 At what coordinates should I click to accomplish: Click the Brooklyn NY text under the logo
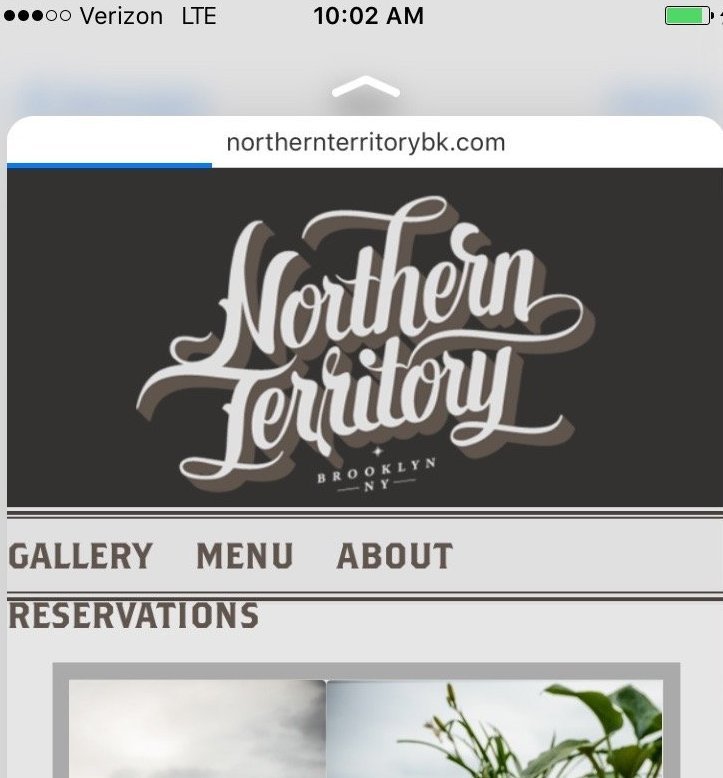pyautogui.click(x=377, y=475)
